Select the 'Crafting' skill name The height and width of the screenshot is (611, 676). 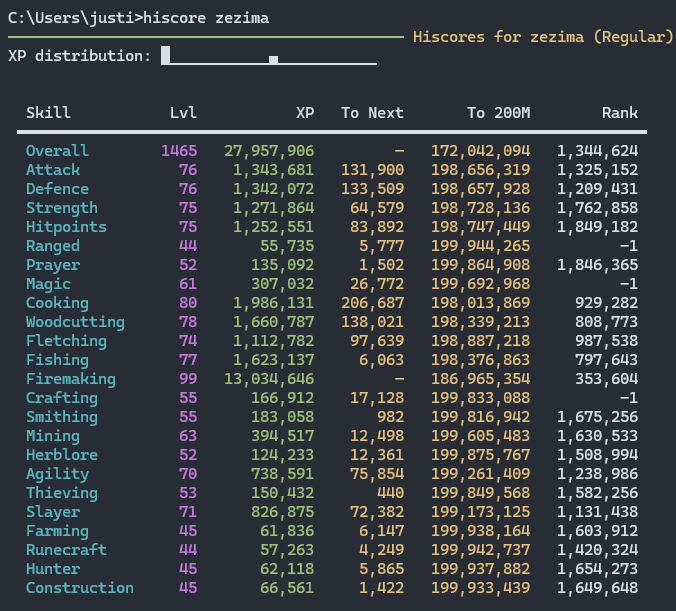coord(62,398)
